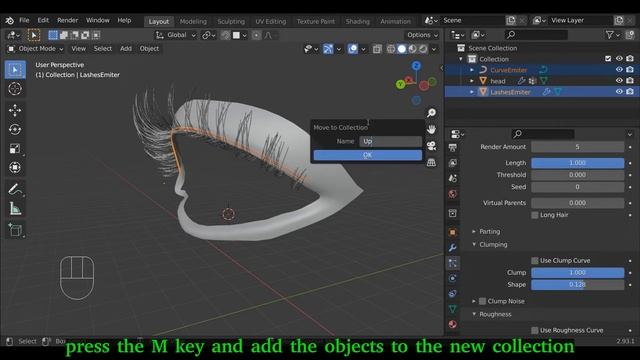Open the Render menu
Viewport: 640px width, 360px height.
click(67, 20)
